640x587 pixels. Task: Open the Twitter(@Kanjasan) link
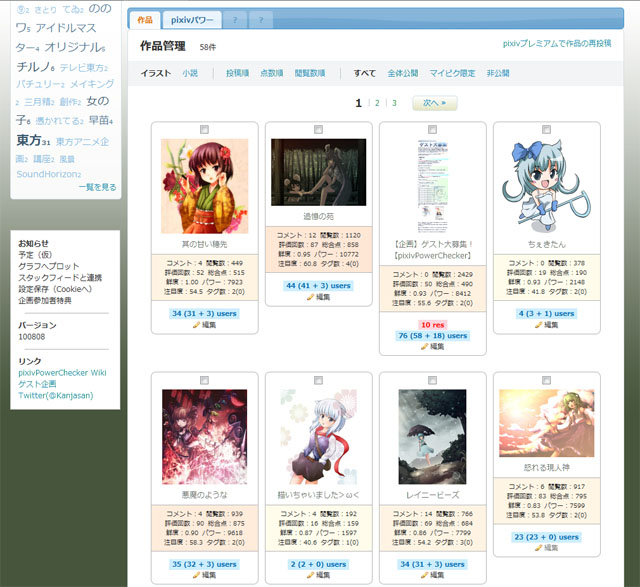point(56,396)
